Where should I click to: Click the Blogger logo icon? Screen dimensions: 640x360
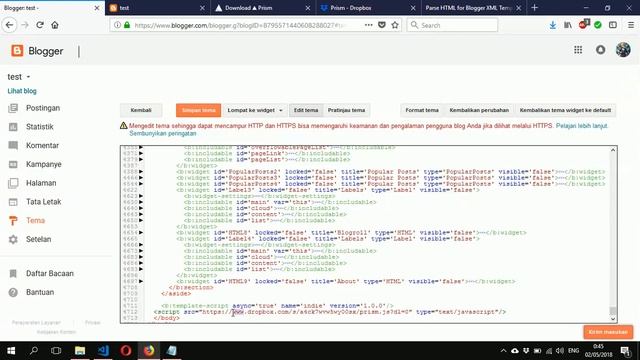(17, 51)
